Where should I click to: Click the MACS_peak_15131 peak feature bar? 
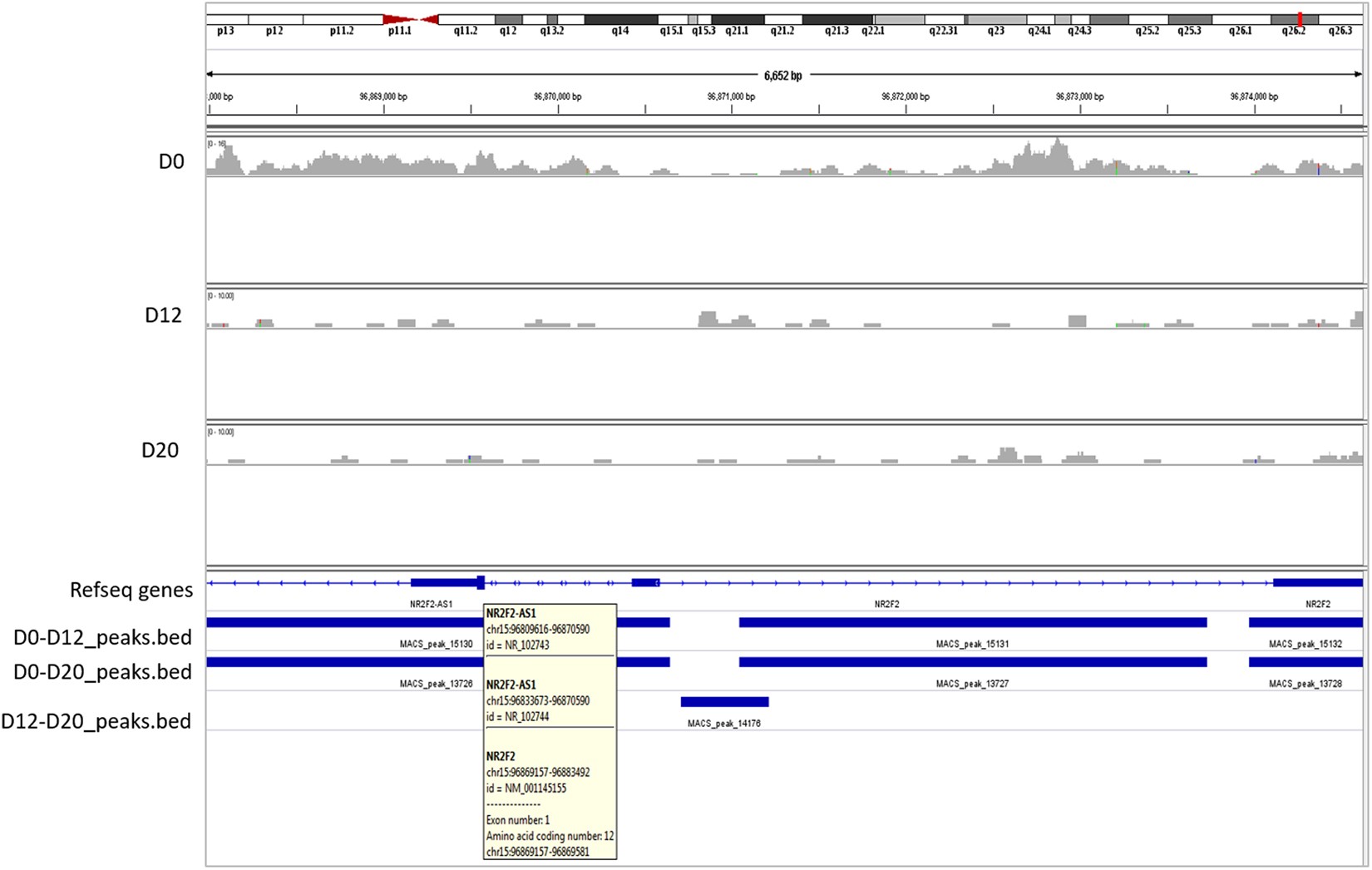(x=972, y=623)
